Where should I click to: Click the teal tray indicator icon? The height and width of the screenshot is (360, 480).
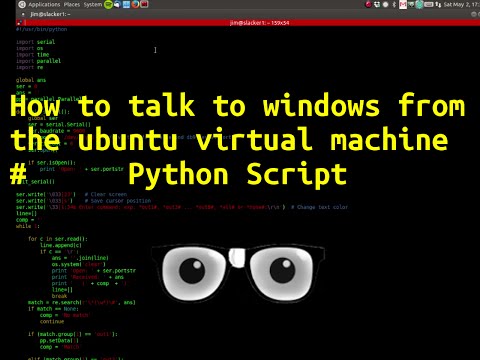click(x=419, y=4)
